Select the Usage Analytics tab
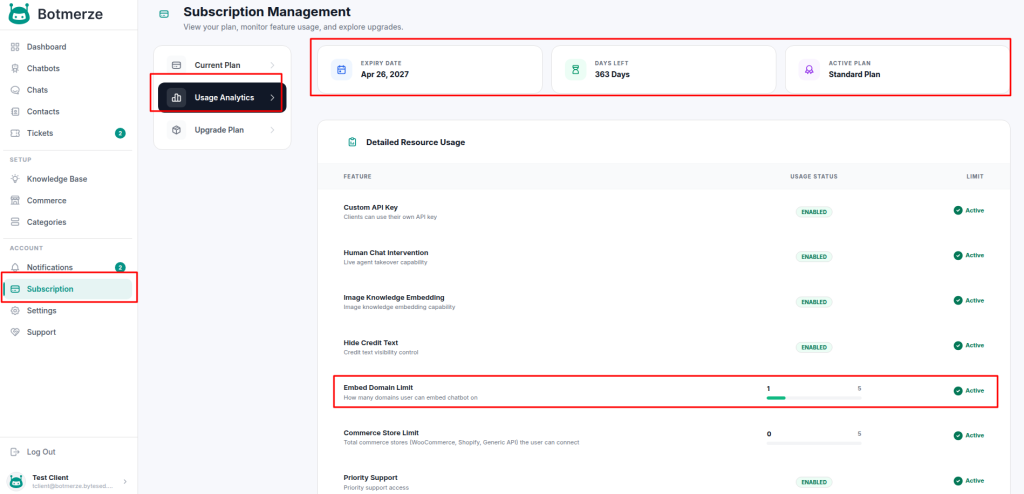The width and height of the screenshot is (1024, 494). coord(222,98)
